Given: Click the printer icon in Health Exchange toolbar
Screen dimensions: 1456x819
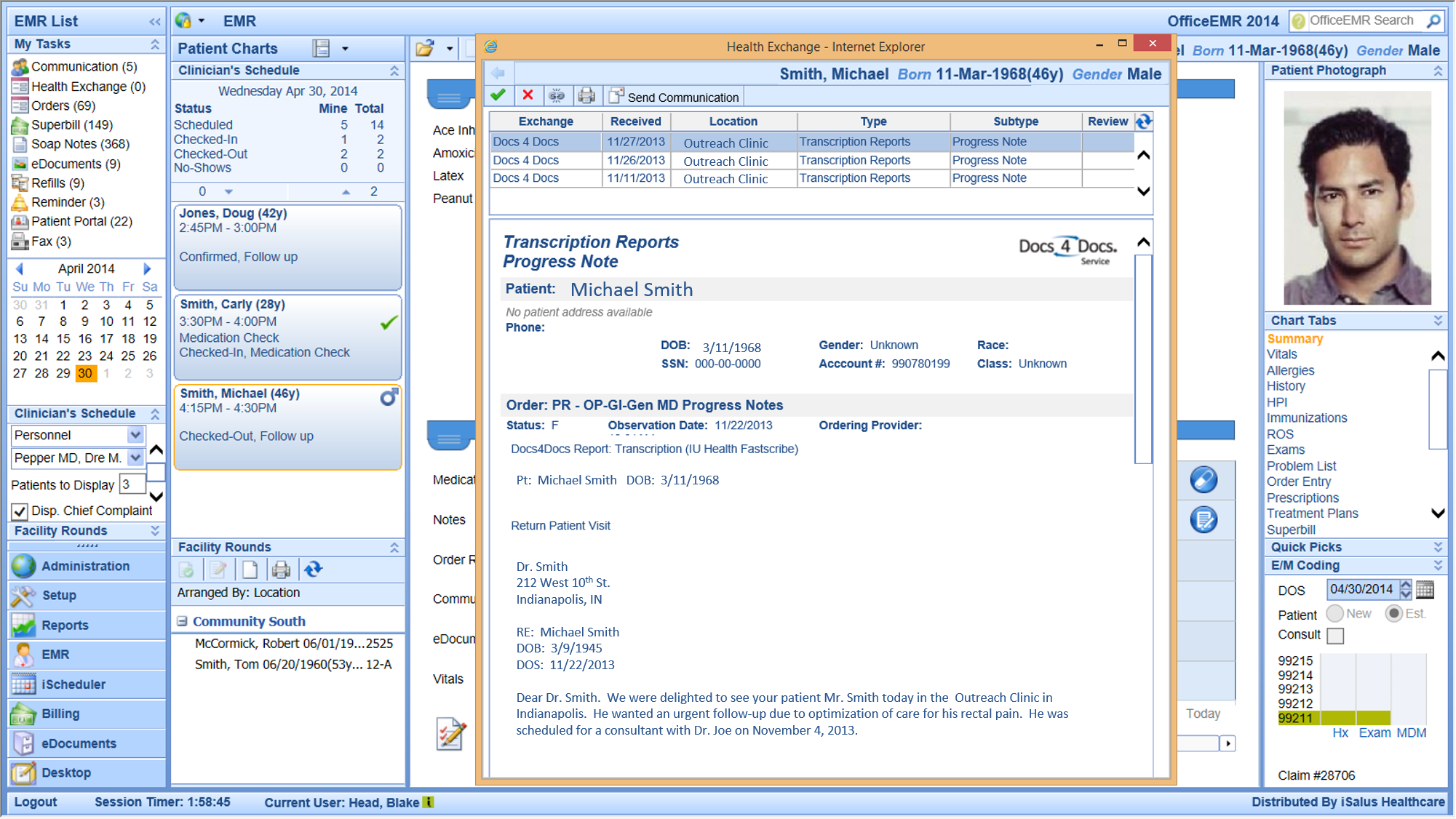Looking at the screenshot, I should point(586,95).
